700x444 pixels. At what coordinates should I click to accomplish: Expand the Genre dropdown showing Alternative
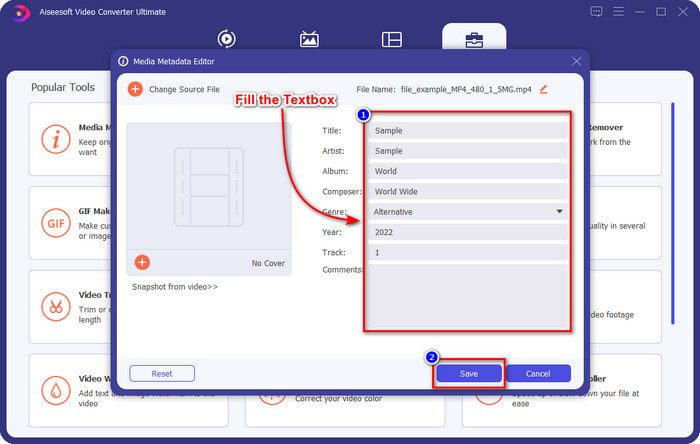coord(466,212)
